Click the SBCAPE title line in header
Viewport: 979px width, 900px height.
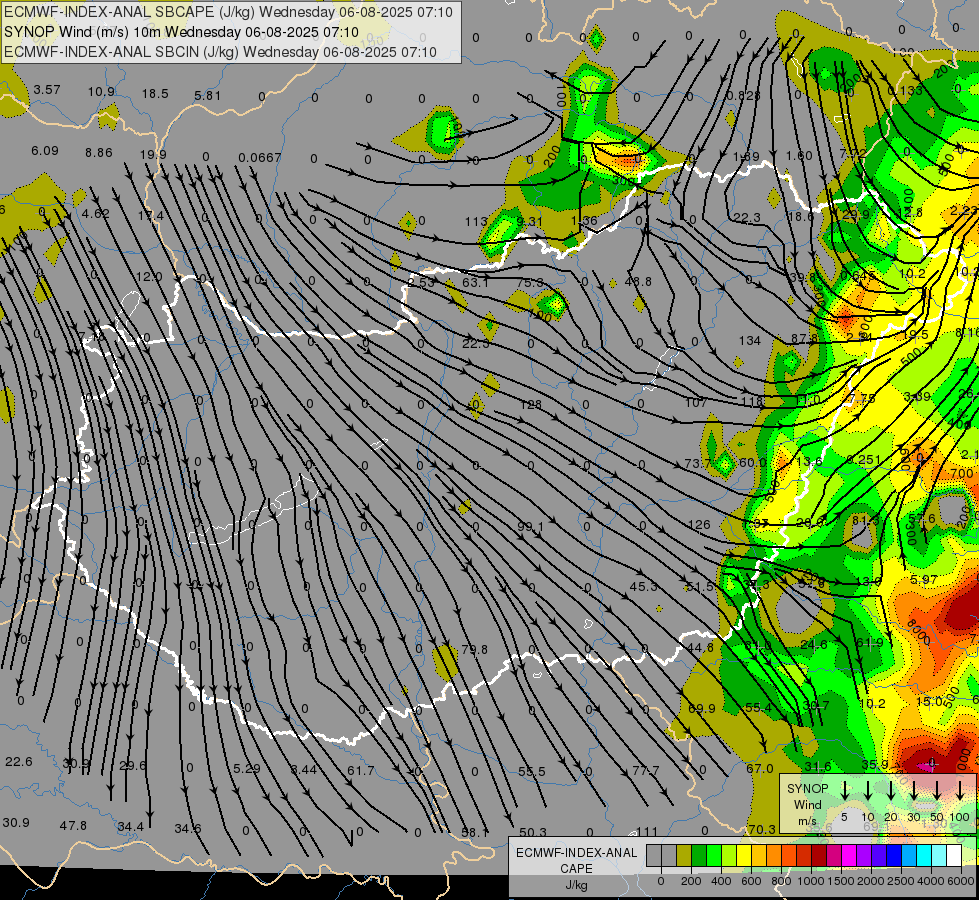(228, 12)
